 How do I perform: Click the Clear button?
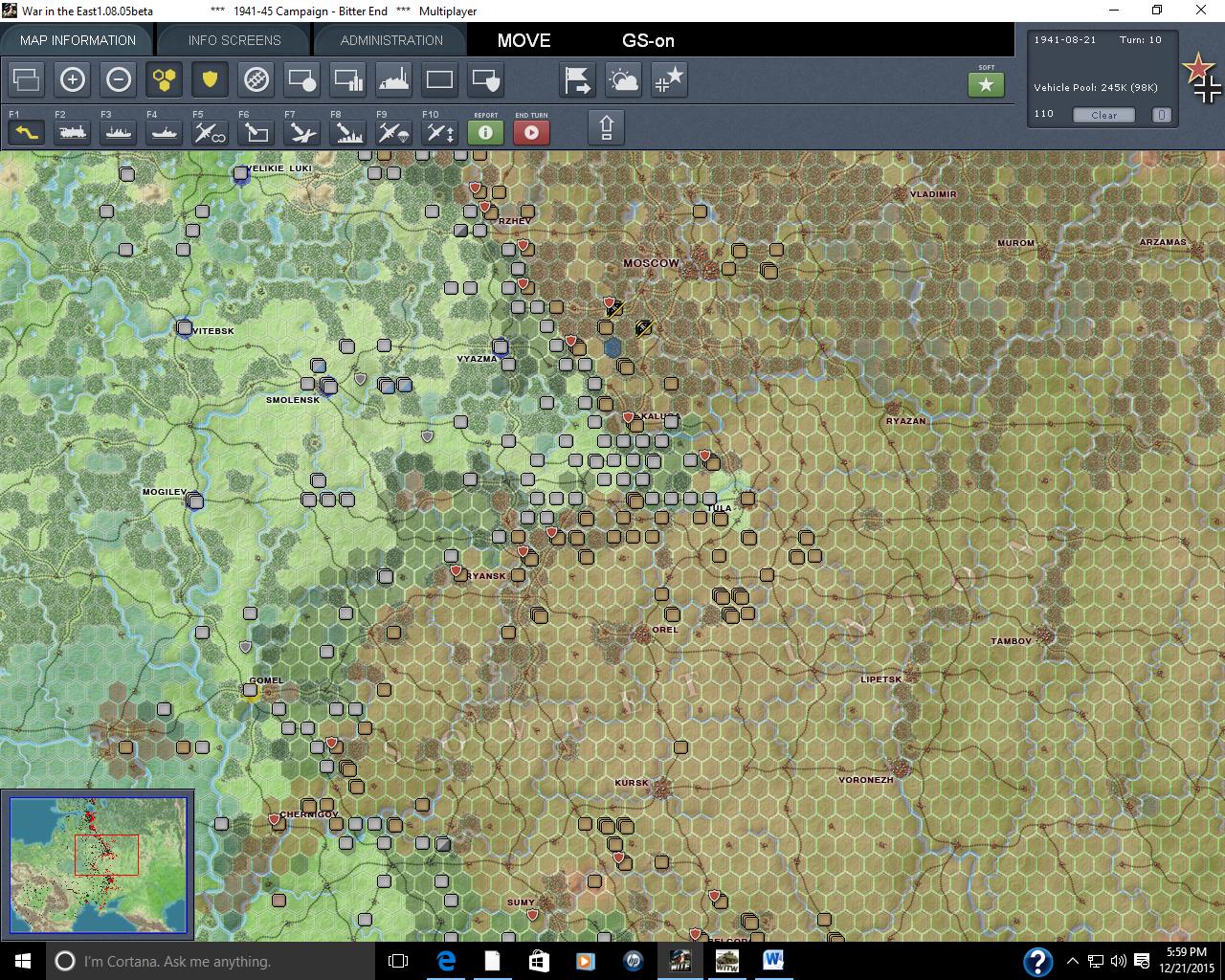point(1103,115)
